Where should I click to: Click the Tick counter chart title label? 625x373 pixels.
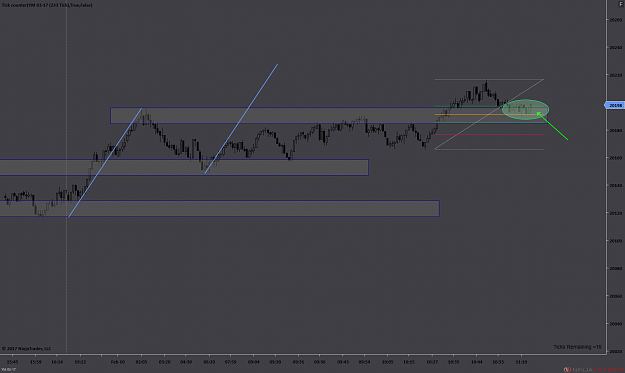(47, 5)
